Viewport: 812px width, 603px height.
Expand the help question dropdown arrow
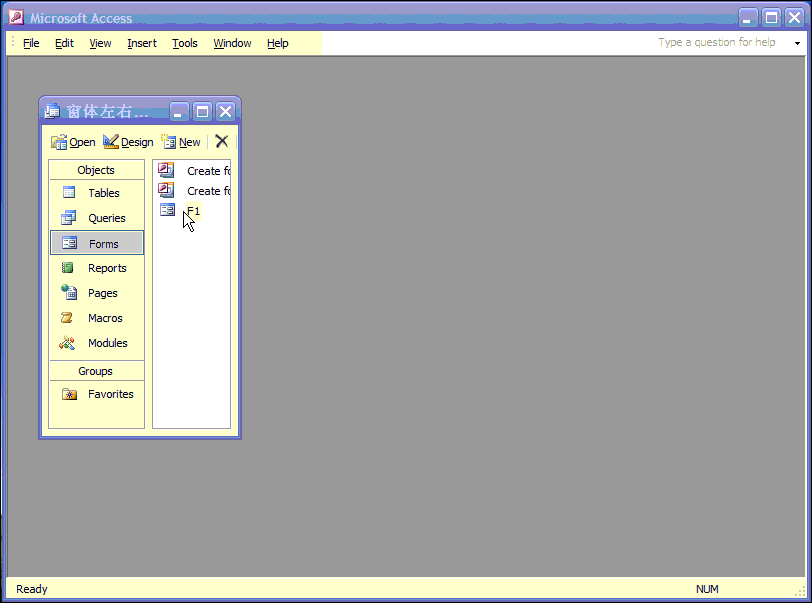coord(797,44)
